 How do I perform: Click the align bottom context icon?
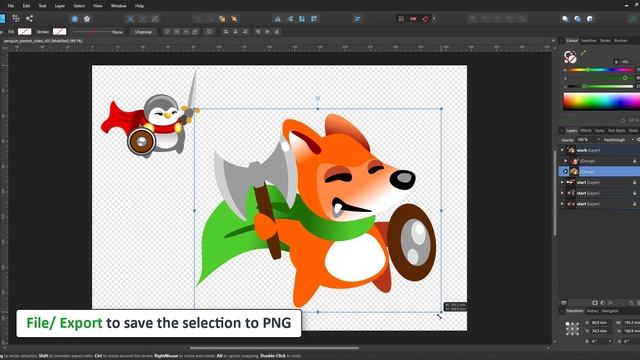[x=277, y=31]
